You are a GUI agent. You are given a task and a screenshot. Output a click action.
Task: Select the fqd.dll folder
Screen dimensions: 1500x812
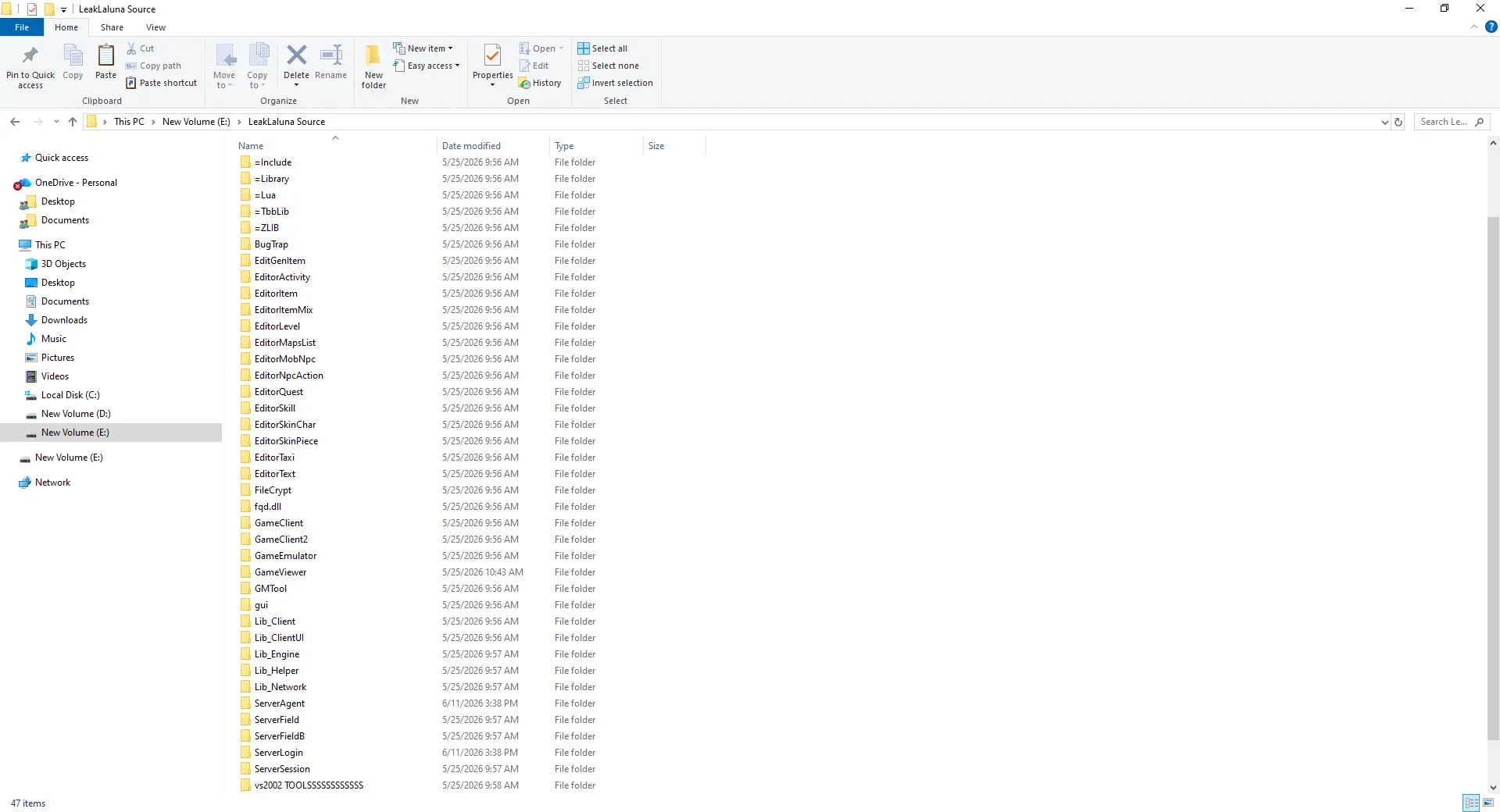pos(268,507)
